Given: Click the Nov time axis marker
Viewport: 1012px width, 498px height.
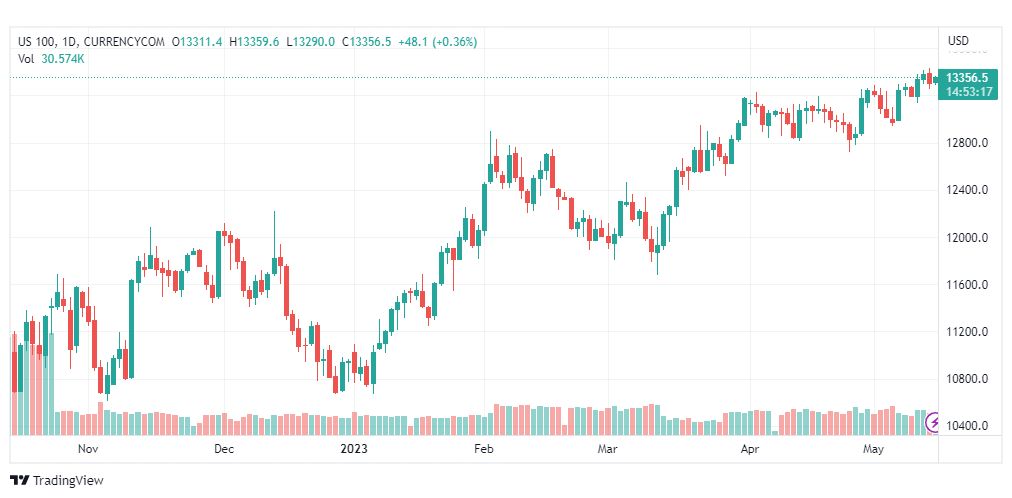Looking at the screenshot, I should pyautogui.click(x=89, y=449).
